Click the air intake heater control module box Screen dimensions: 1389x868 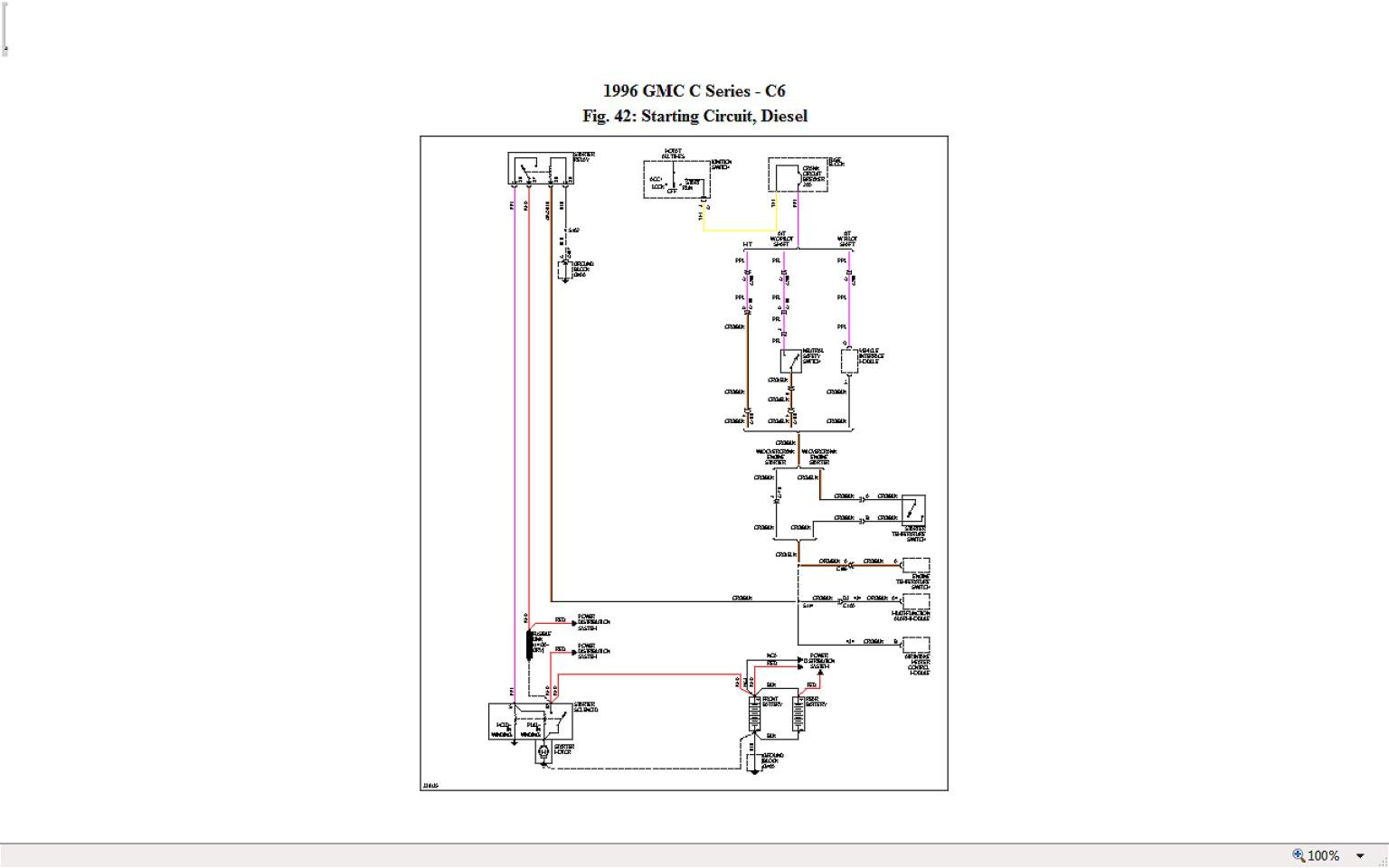click(916, 646)
